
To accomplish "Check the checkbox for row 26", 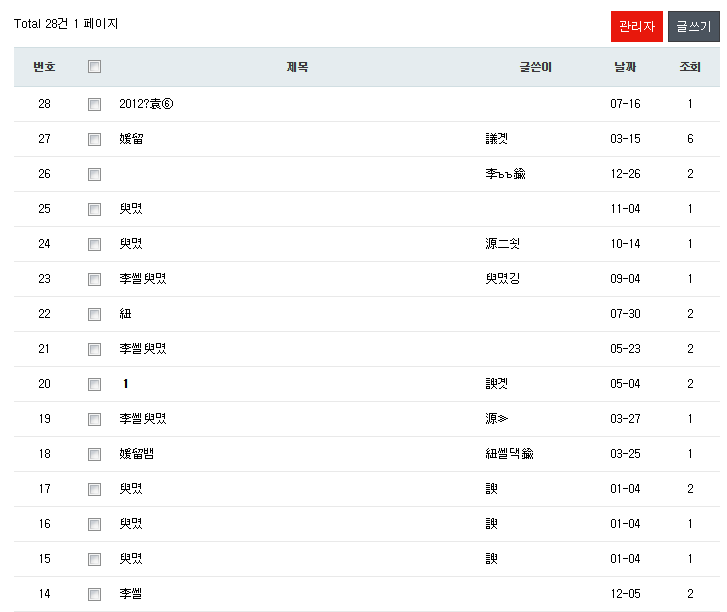I will pyautogui.click(x=95, y=174).
